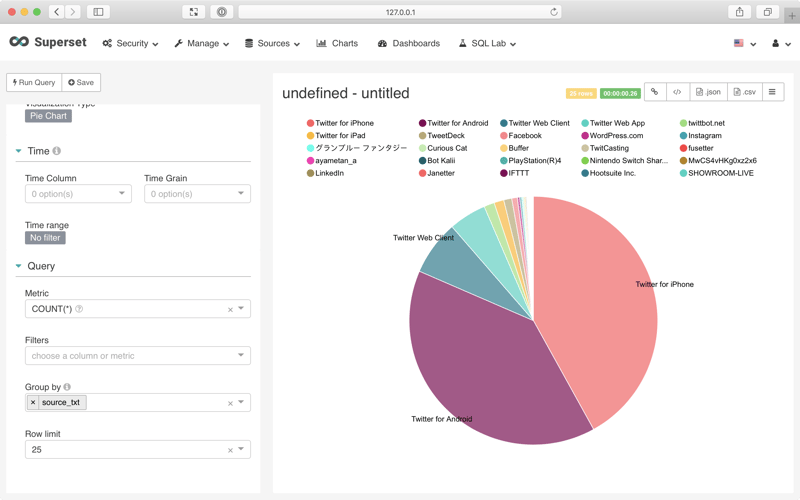
Task: Open the Time Column dropdown
Action: pos(78,194)
